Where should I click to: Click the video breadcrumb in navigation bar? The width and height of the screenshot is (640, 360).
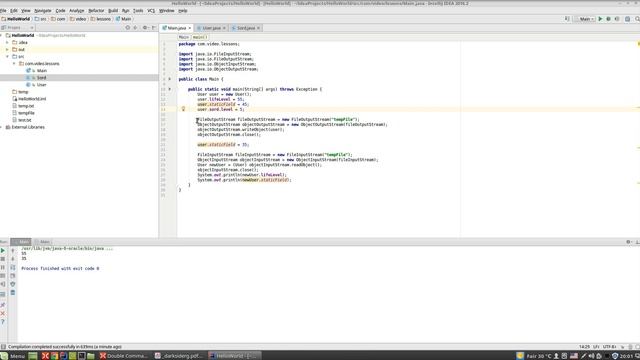coord(78,19)
